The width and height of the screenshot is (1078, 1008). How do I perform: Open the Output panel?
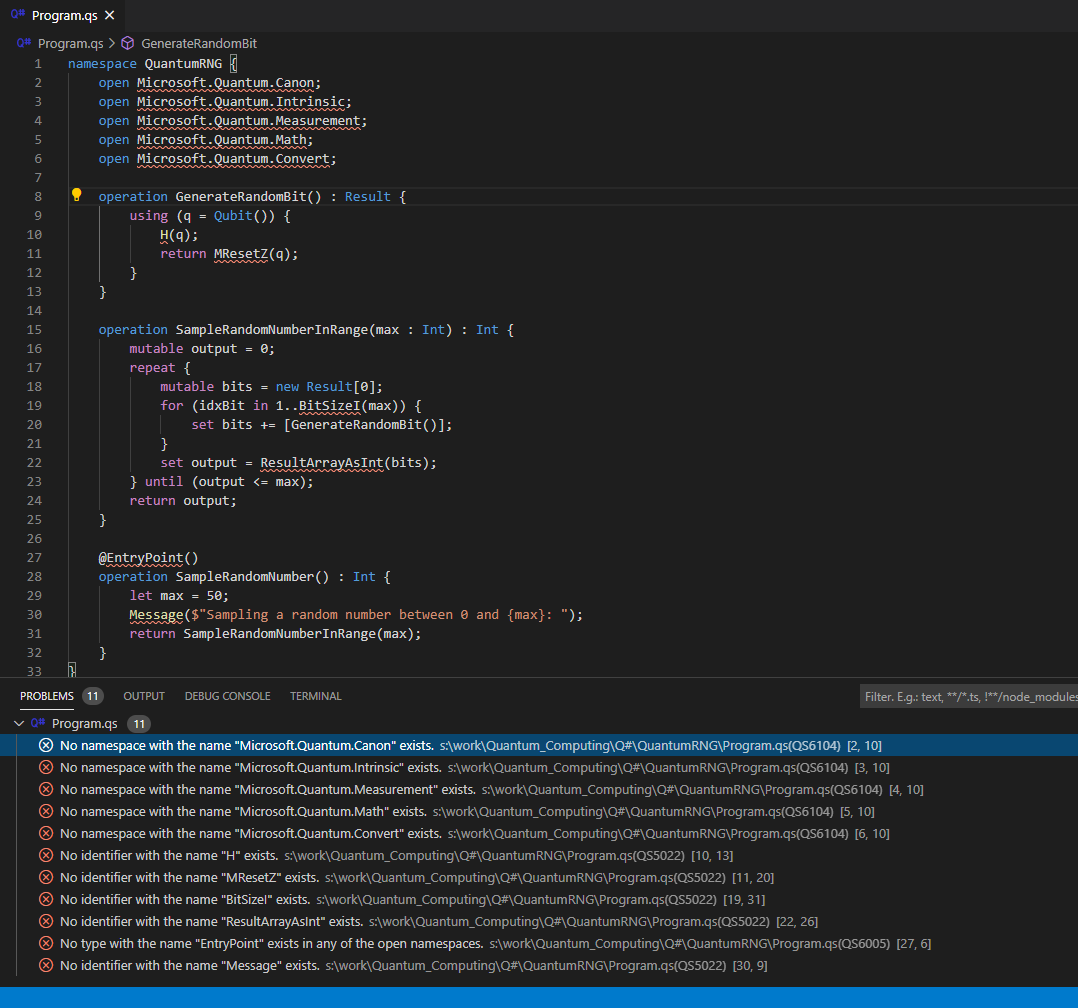pos(143,695)
